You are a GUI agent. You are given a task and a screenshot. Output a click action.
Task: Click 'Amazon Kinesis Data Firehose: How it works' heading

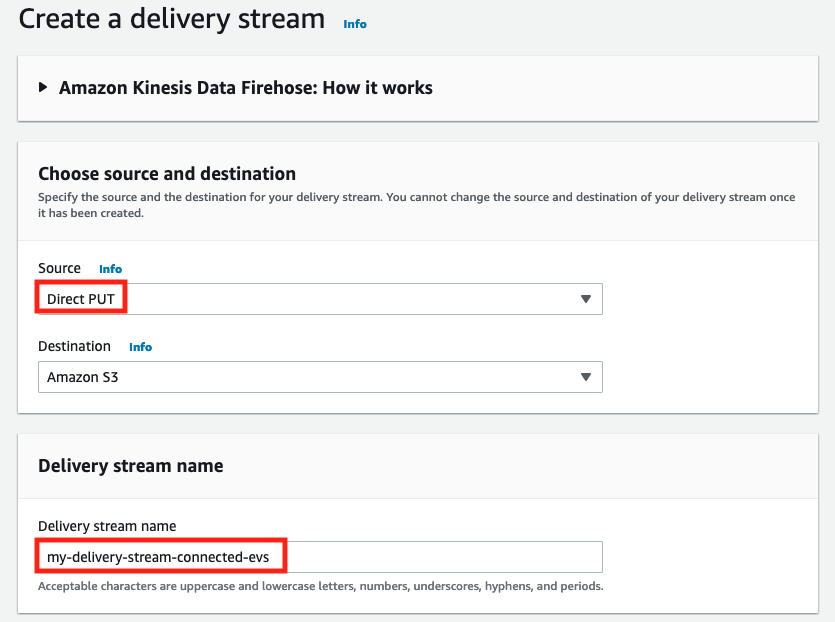[x=245, y=87]
